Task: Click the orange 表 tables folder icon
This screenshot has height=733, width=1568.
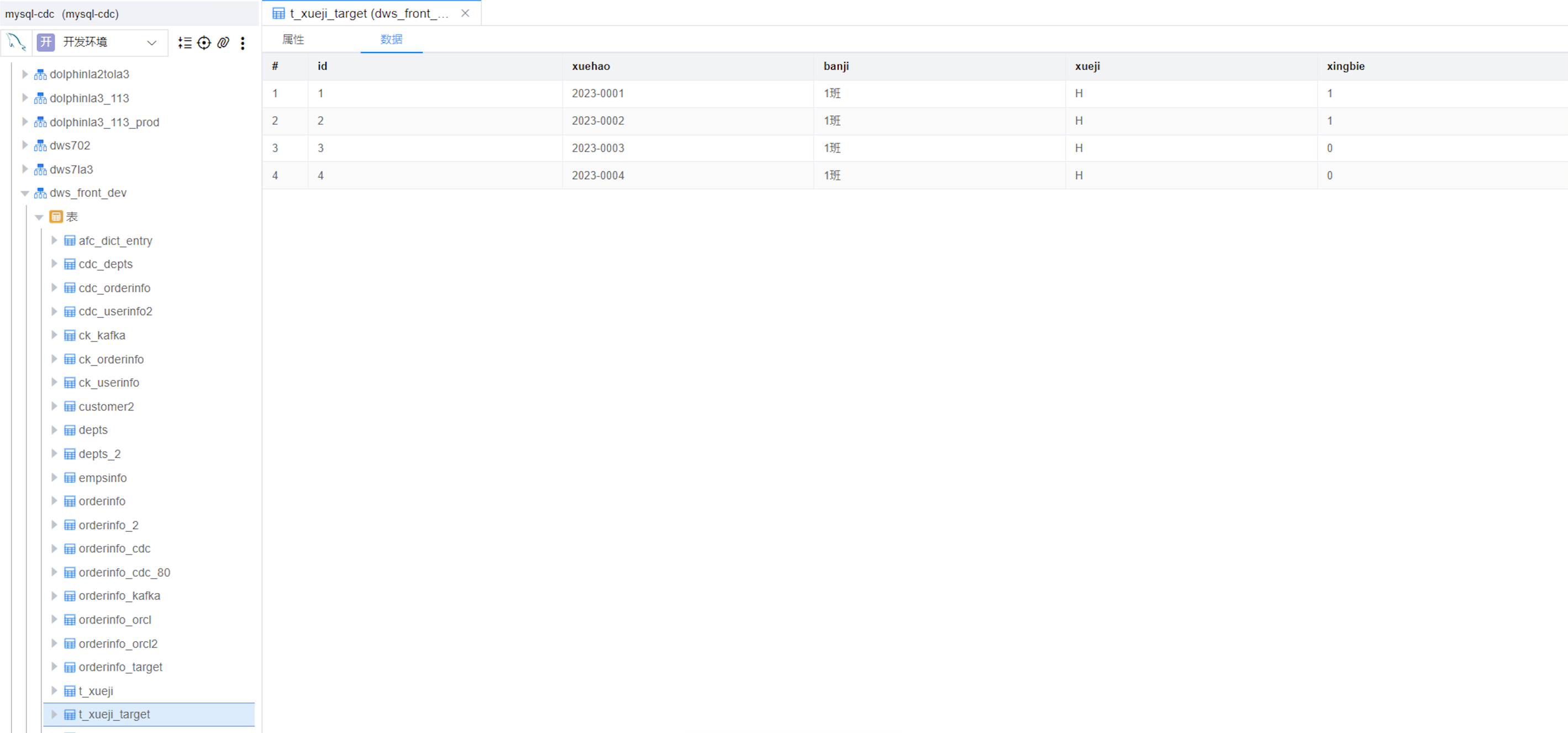Action: [x=56, y=217]
